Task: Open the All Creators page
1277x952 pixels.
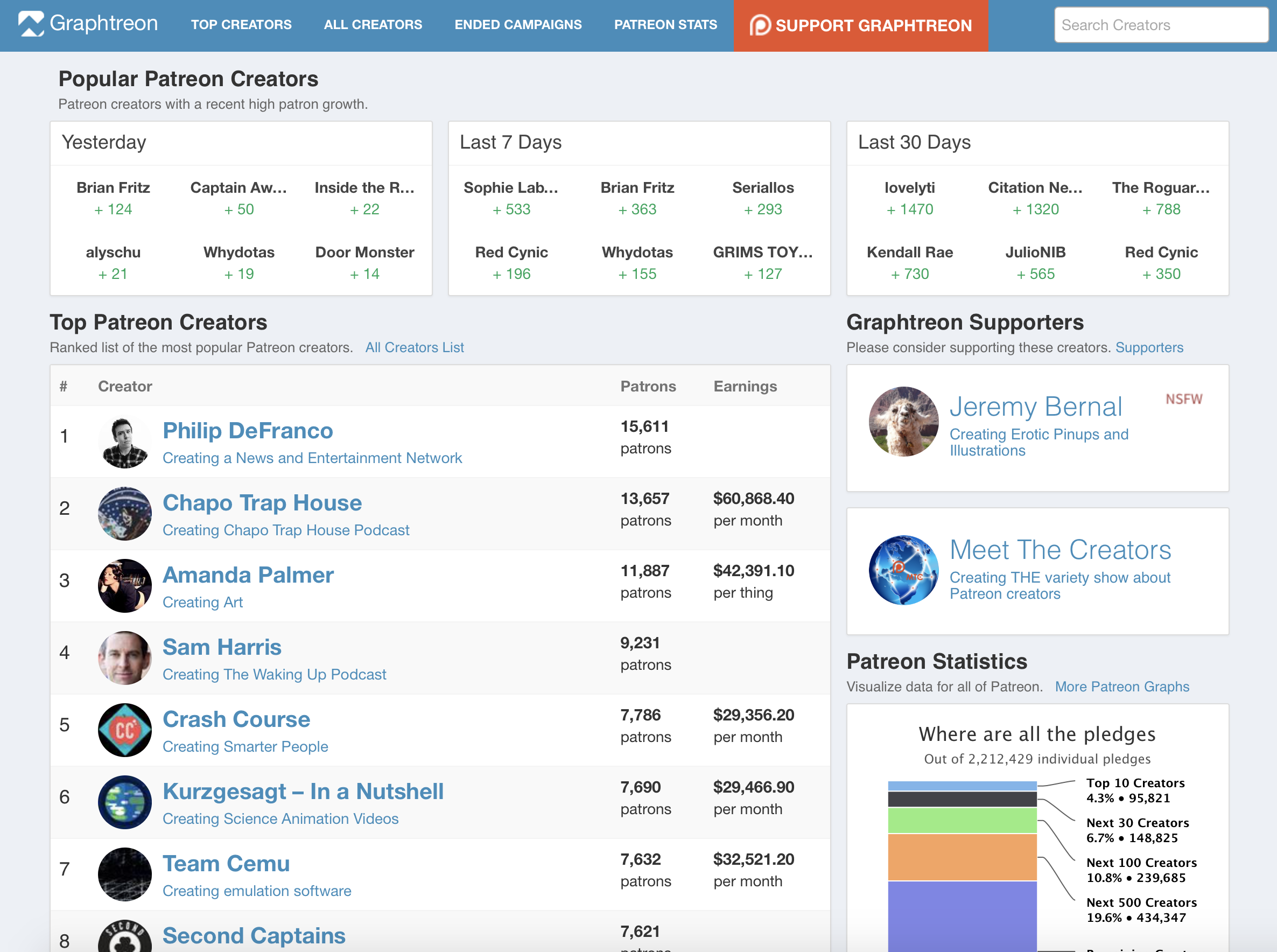Action: click(373, 24)
